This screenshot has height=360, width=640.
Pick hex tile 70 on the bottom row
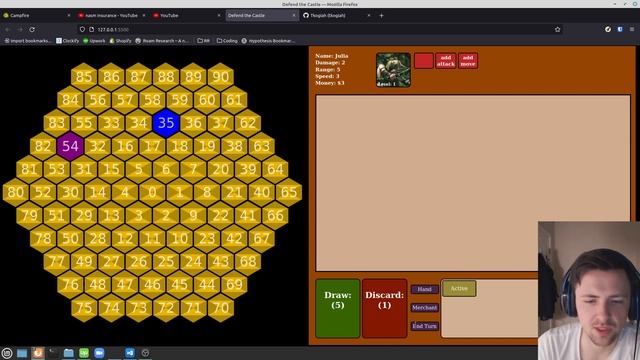220,308
